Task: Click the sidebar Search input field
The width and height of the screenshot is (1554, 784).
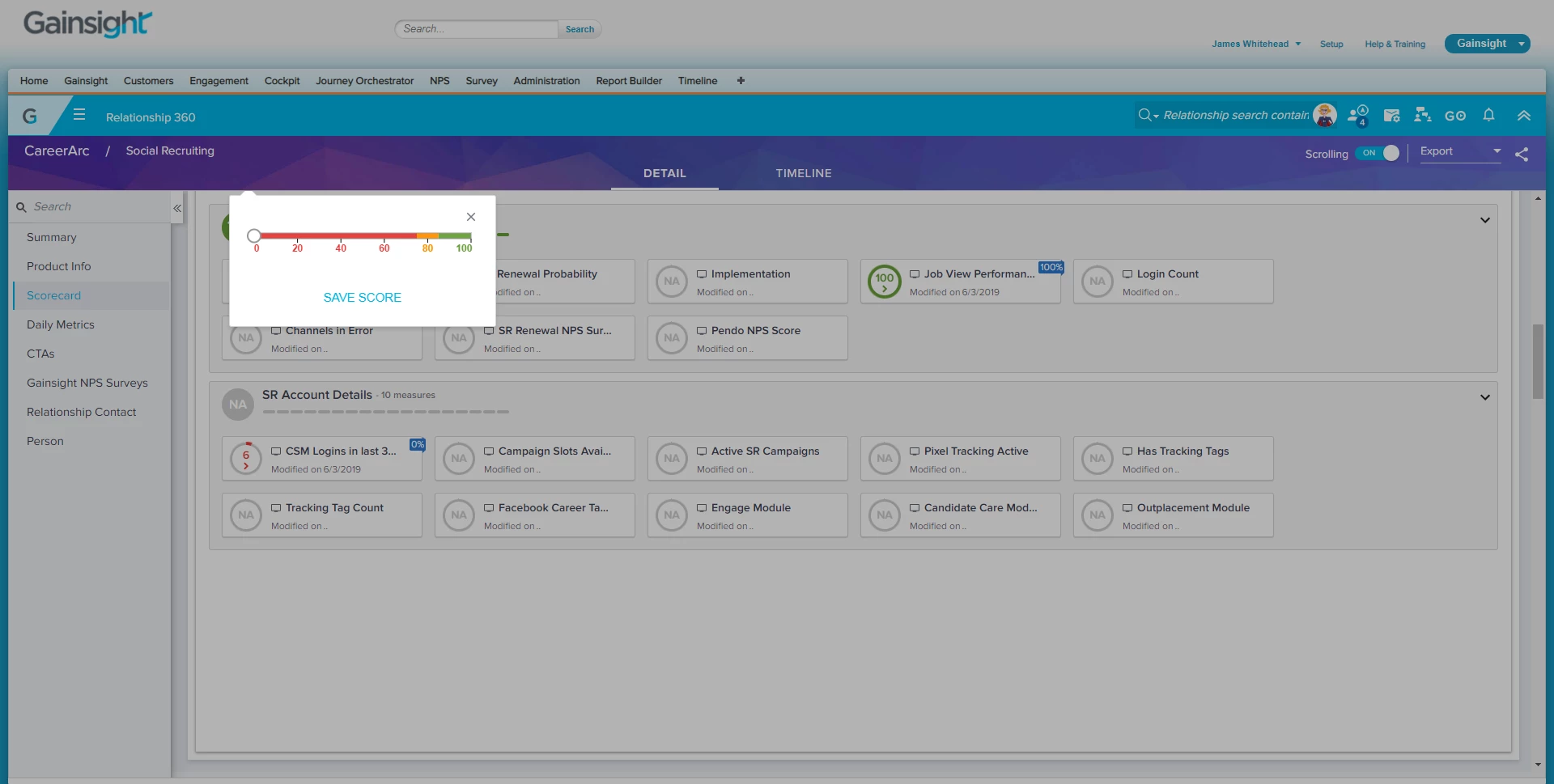Action: pos(99,207)
